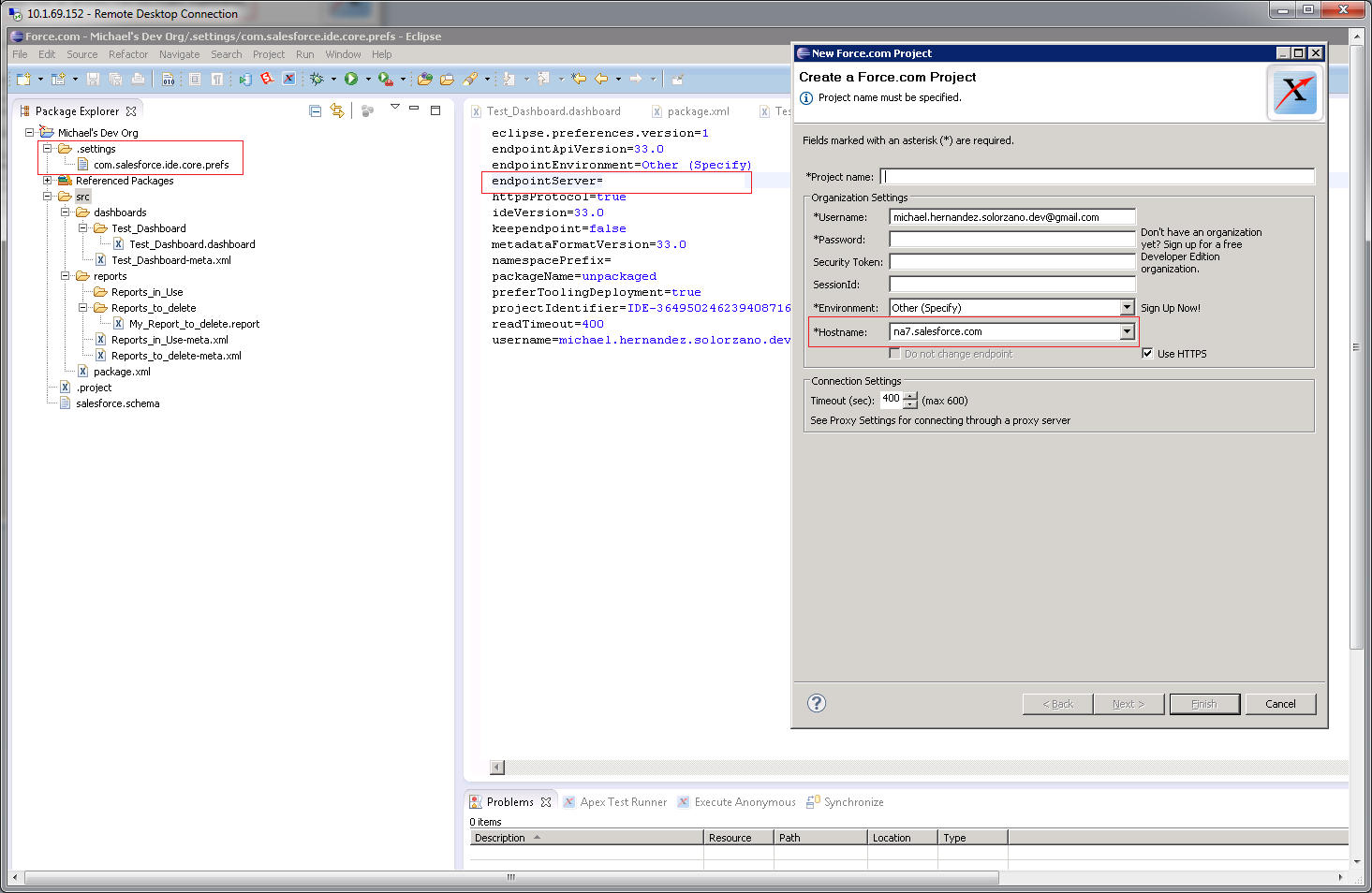Click the binary 010 toolbar icon
This screenshot has width=1372, height=893.
point(169,80)
